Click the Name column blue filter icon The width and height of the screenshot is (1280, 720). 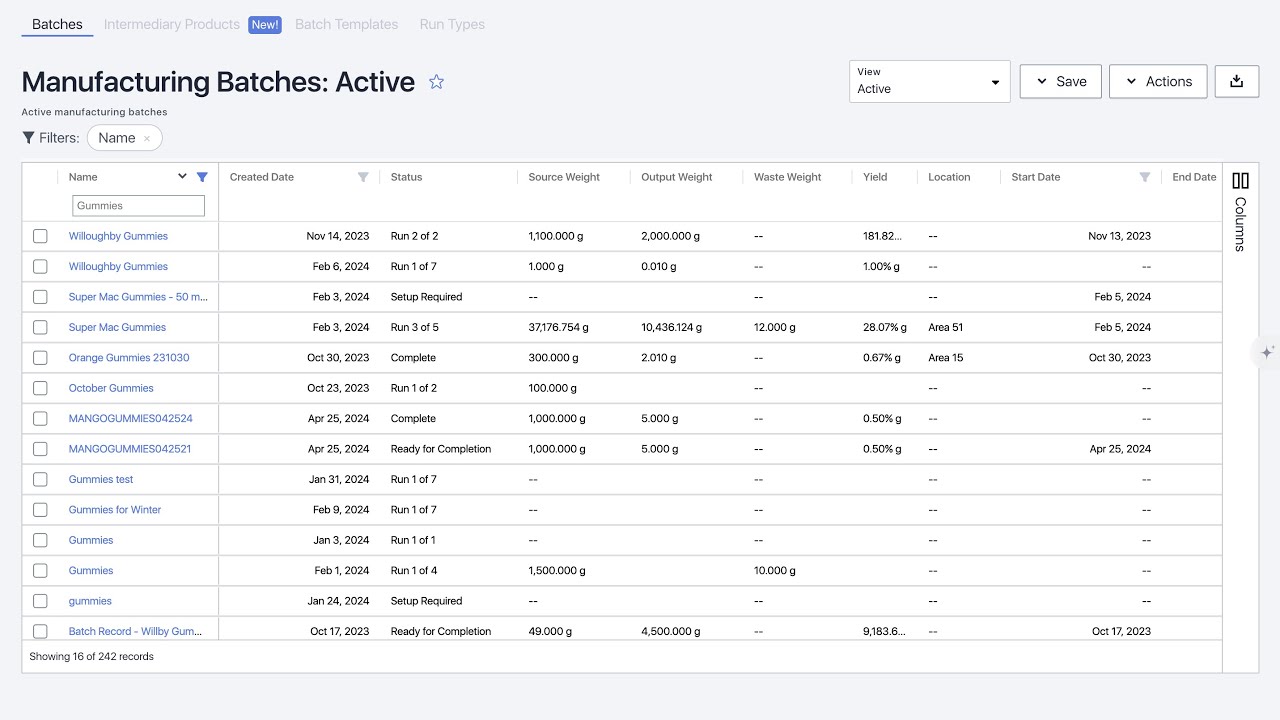click(x=202, y=177)
